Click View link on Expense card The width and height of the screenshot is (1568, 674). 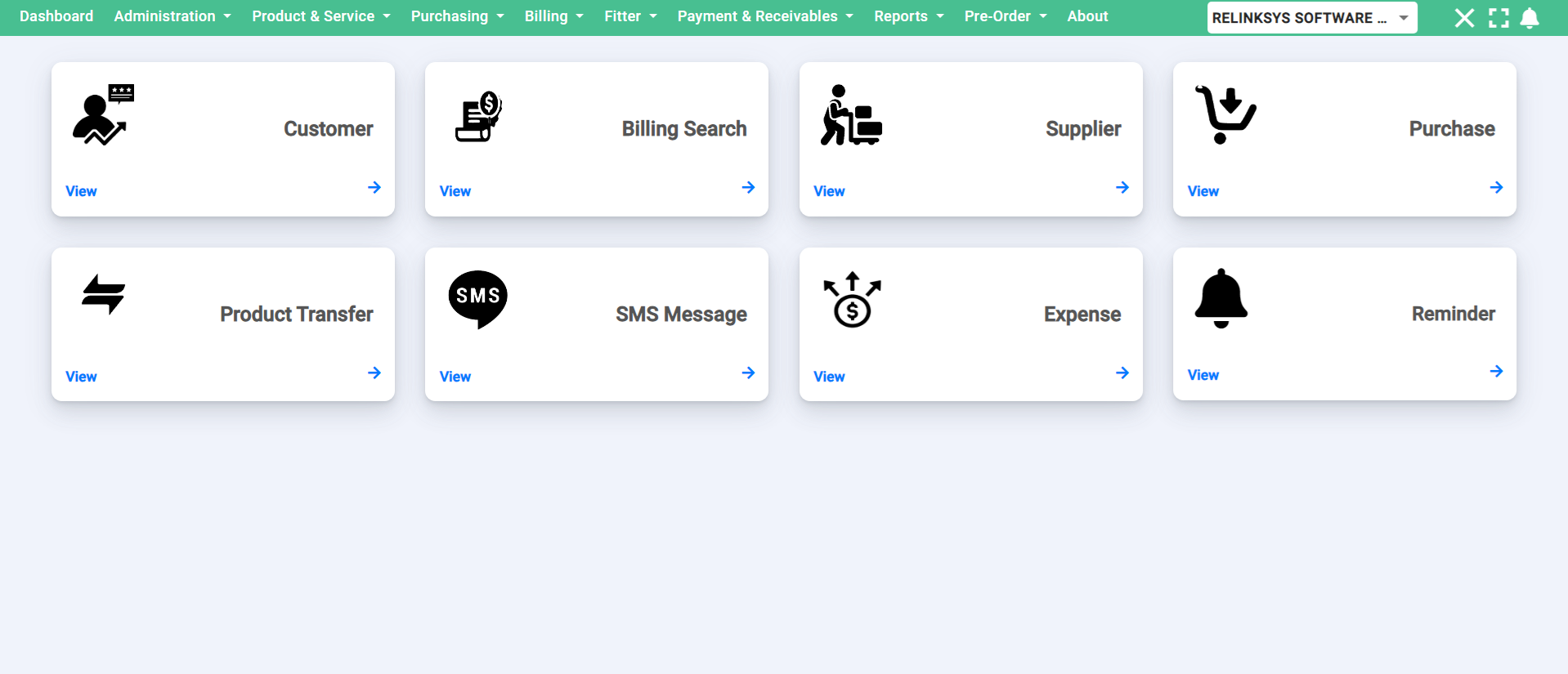point(829,377)
